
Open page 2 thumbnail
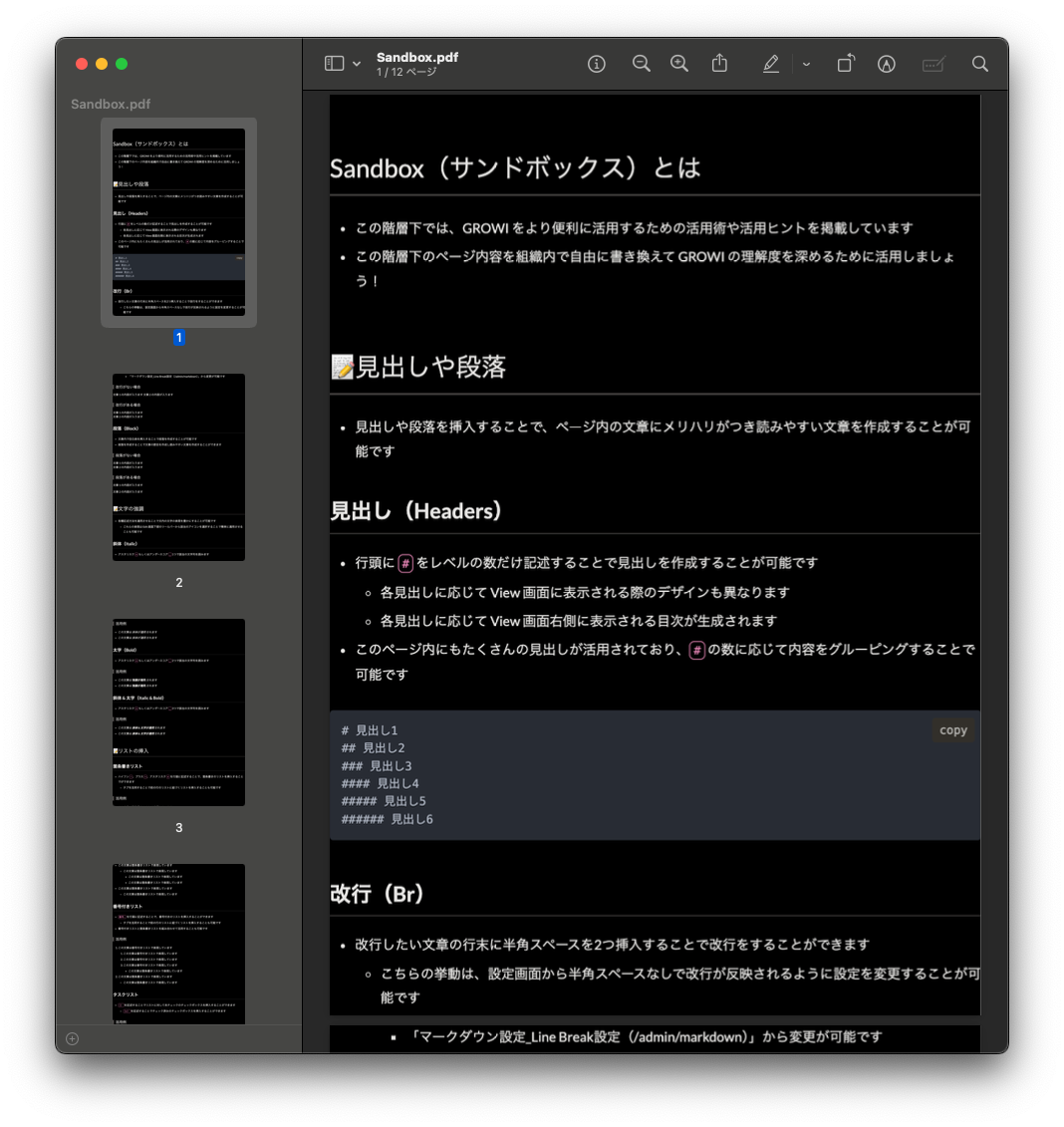click(178, 465)
